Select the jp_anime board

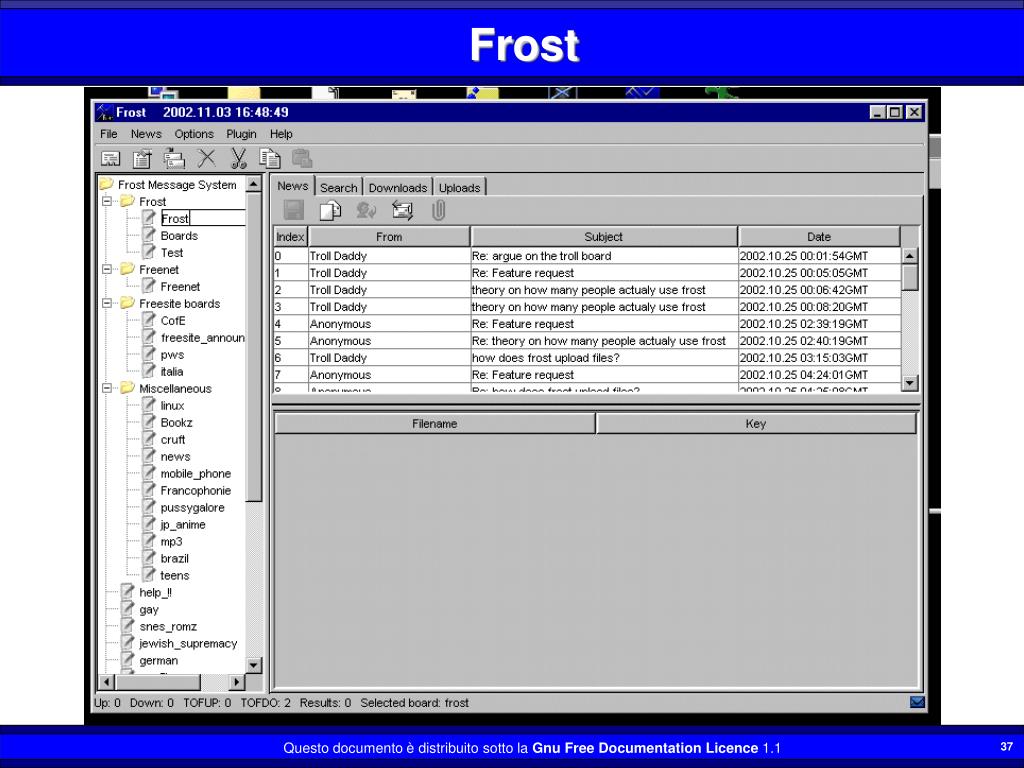[x=183, y=524]
